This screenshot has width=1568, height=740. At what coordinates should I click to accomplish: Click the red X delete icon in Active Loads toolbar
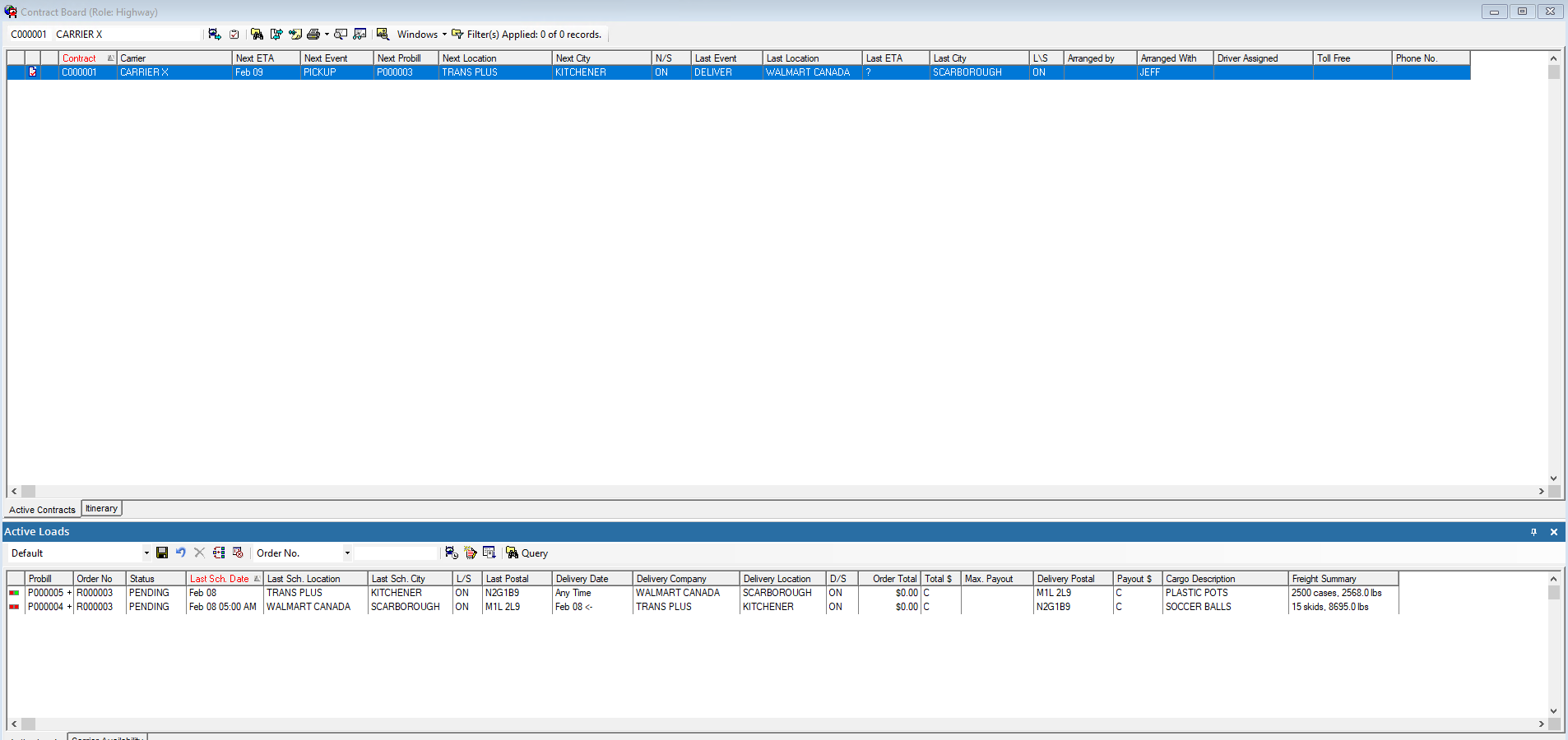(x=199, y=553)
